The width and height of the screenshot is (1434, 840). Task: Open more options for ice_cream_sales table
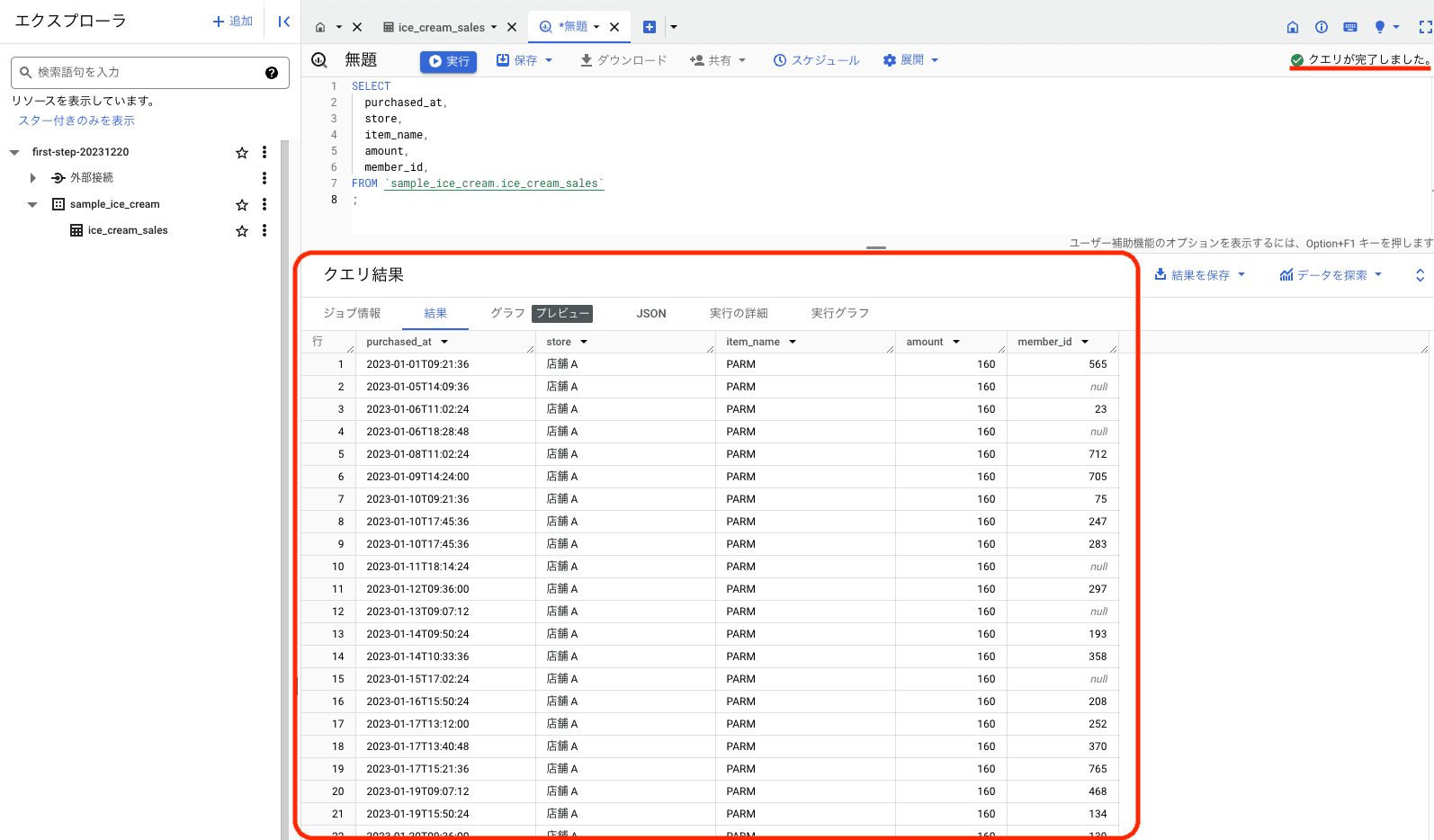[264, 230]
